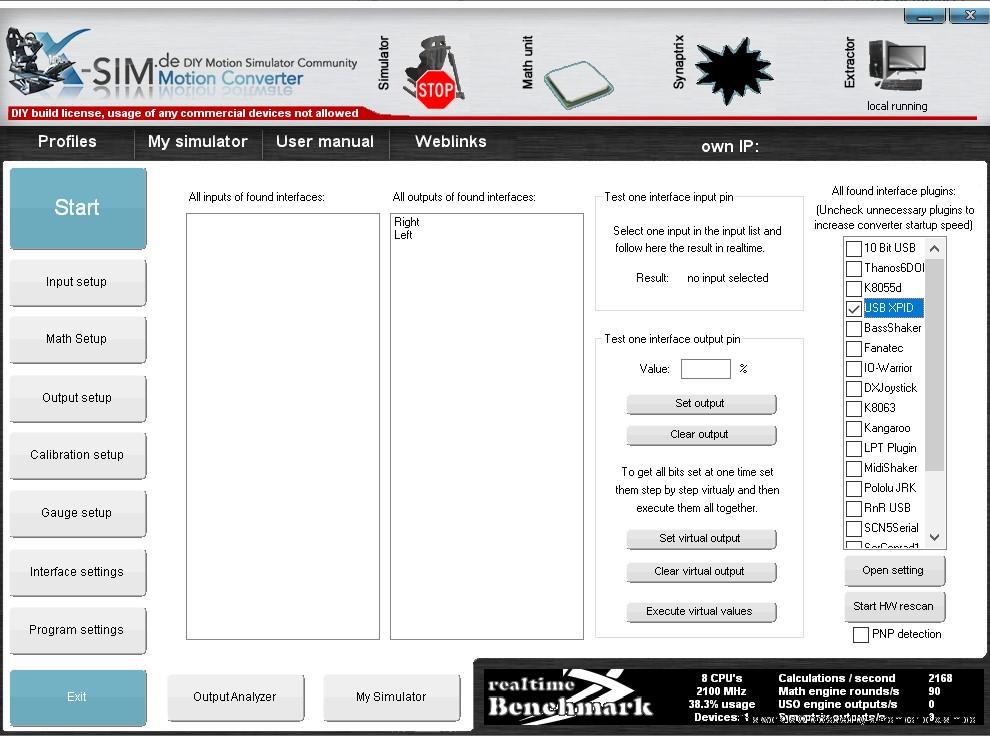
Task: Focus the output Value percent field
Action: [x=706, y=369]
